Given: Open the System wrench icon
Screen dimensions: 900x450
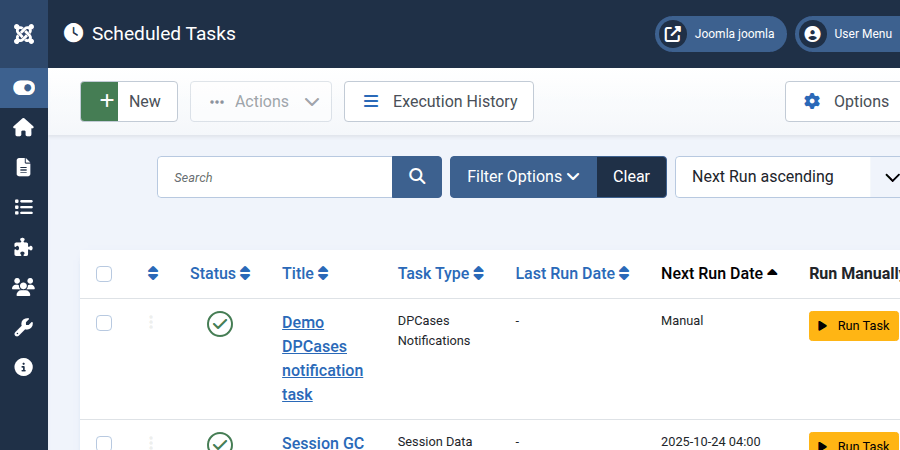Looking at the screenshot, I should (x=24, y=327).
